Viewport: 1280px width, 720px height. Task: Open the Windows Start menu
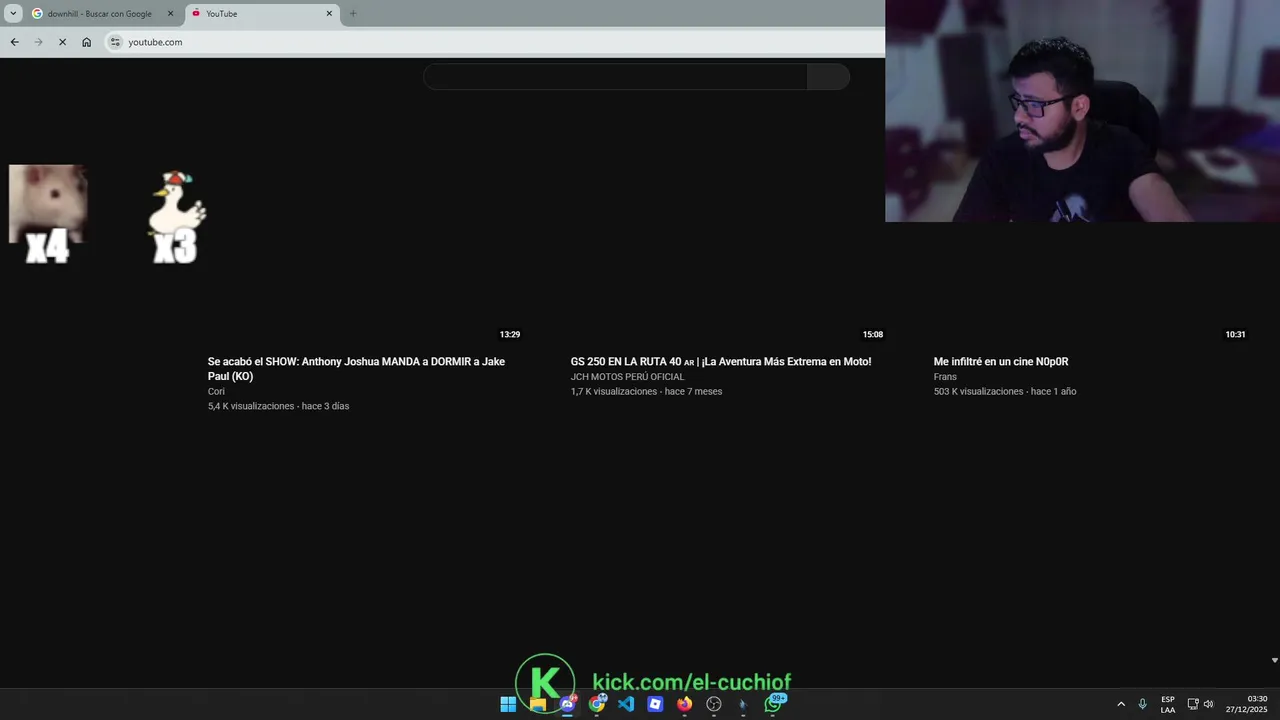click(508, 704)
